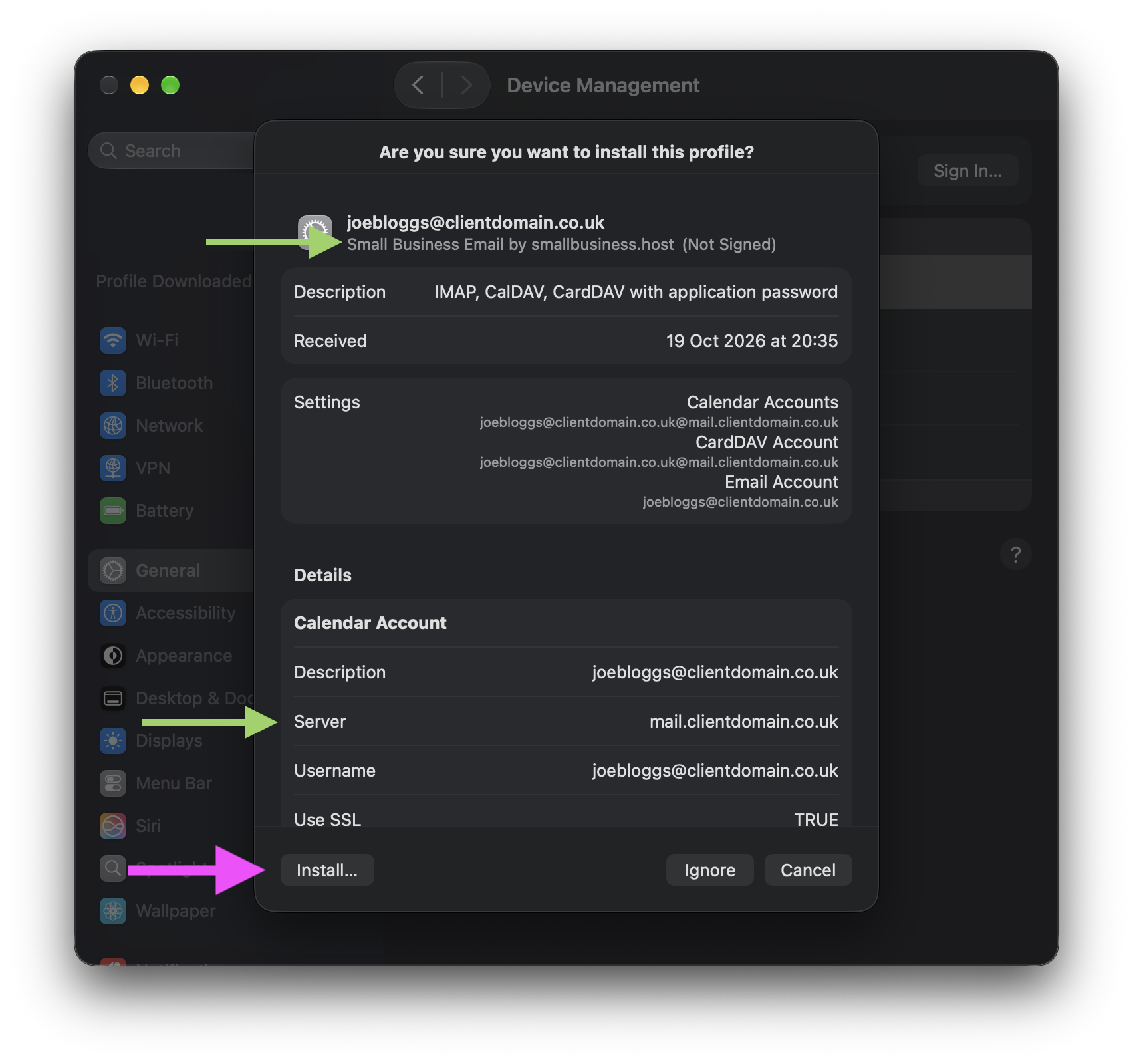
Task: Select Wi-Fi in the settings sidebar
Action: [x=172, y=340]
